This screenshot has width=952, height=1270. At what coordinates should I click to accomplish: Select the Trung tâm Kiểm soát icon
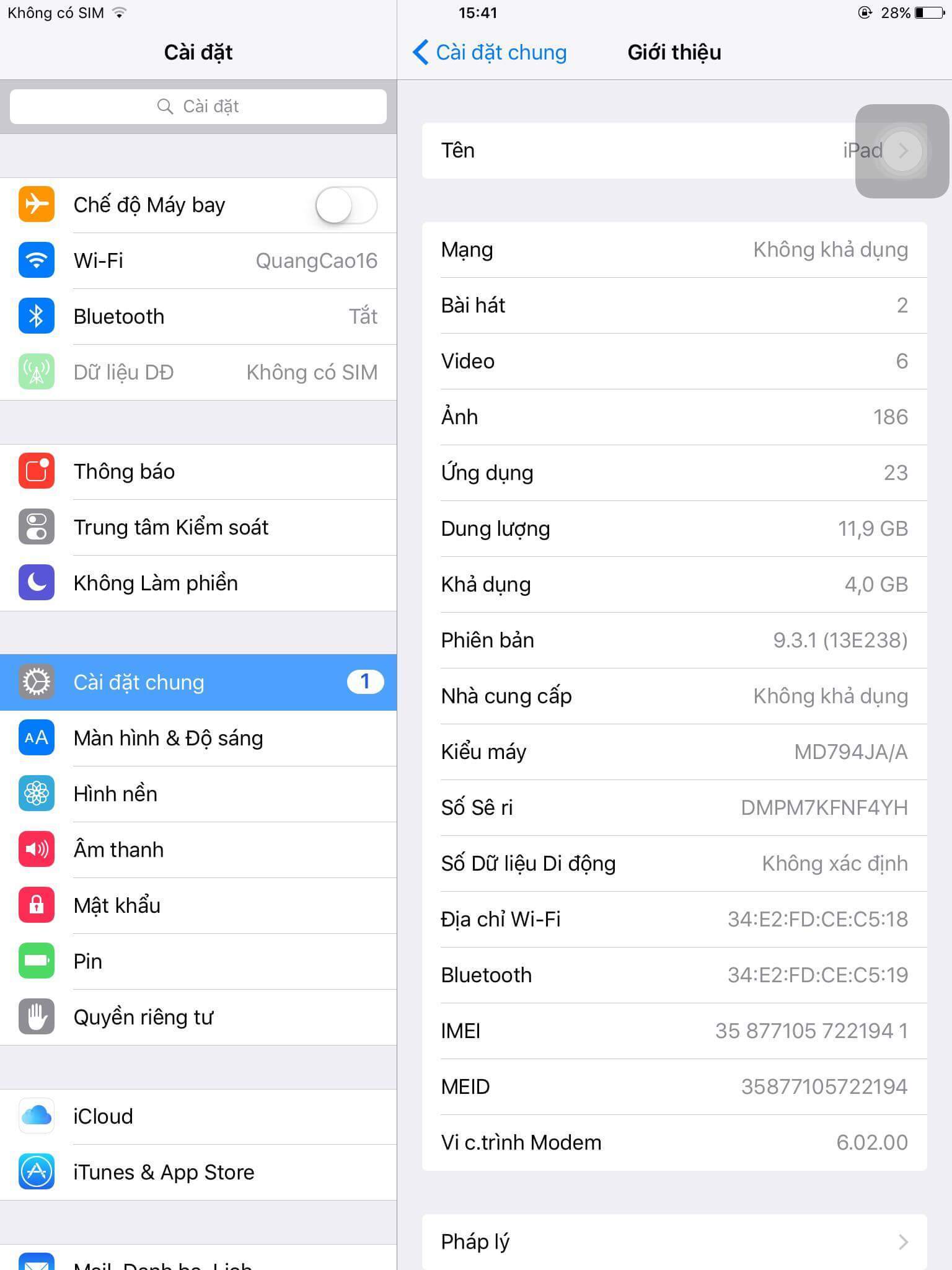[x=37, y=527]
